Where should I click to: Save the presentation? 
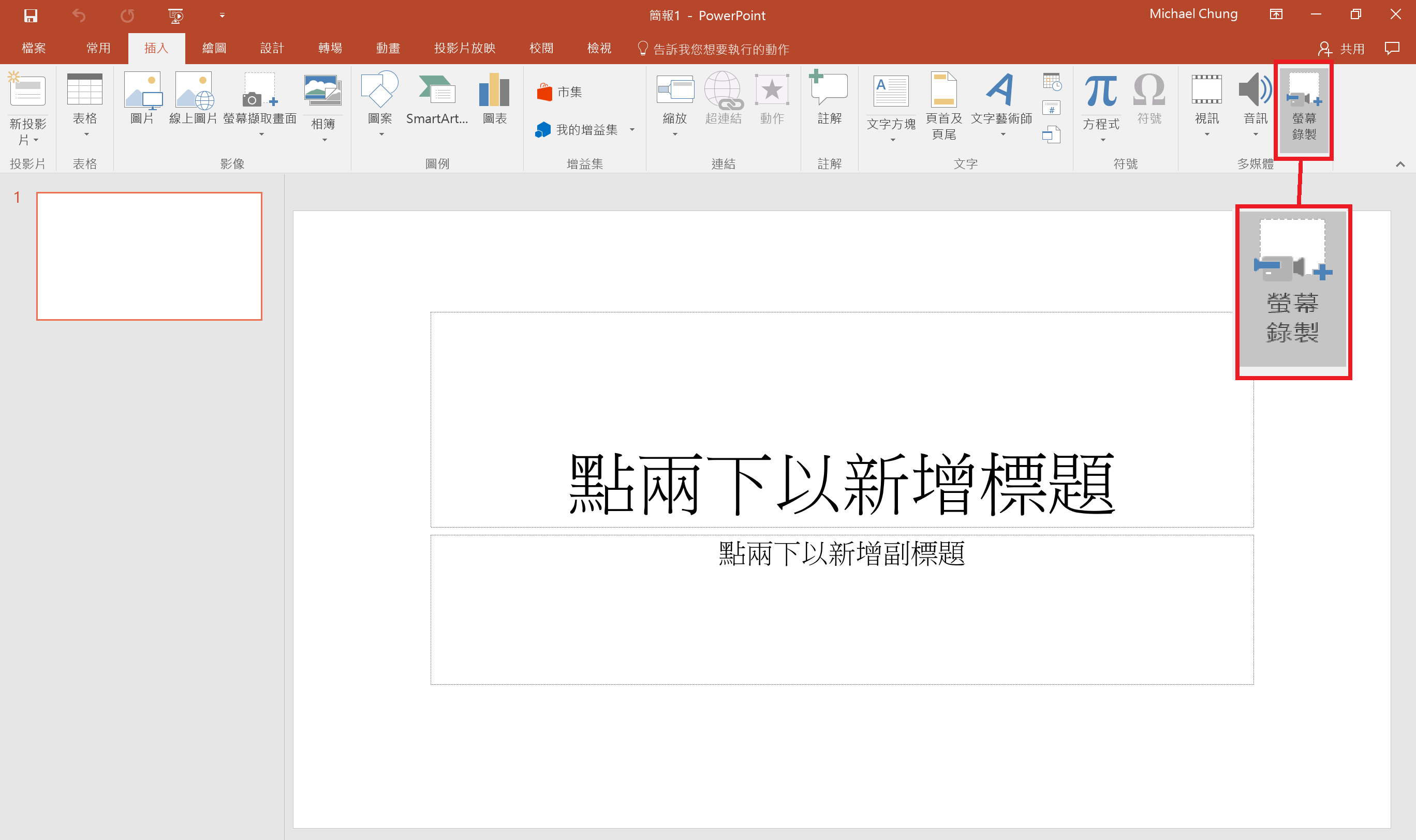30,16
